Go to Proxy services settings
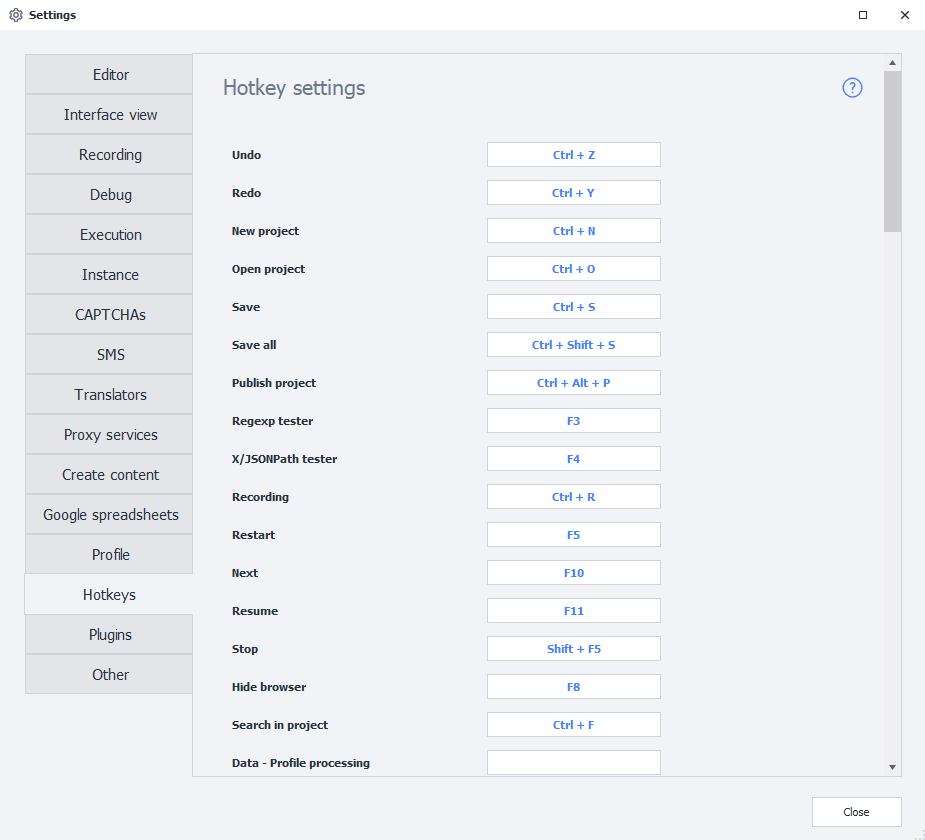Screen dimensions: 925x840 (x=110, y=435)
